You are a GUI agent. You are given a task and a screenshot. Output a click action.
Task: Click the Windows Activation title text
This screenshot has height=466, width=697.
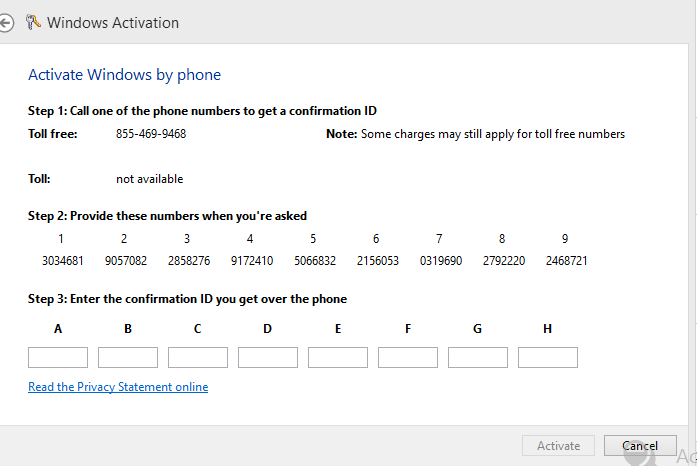pyautogui.click(x=113, y=22)
